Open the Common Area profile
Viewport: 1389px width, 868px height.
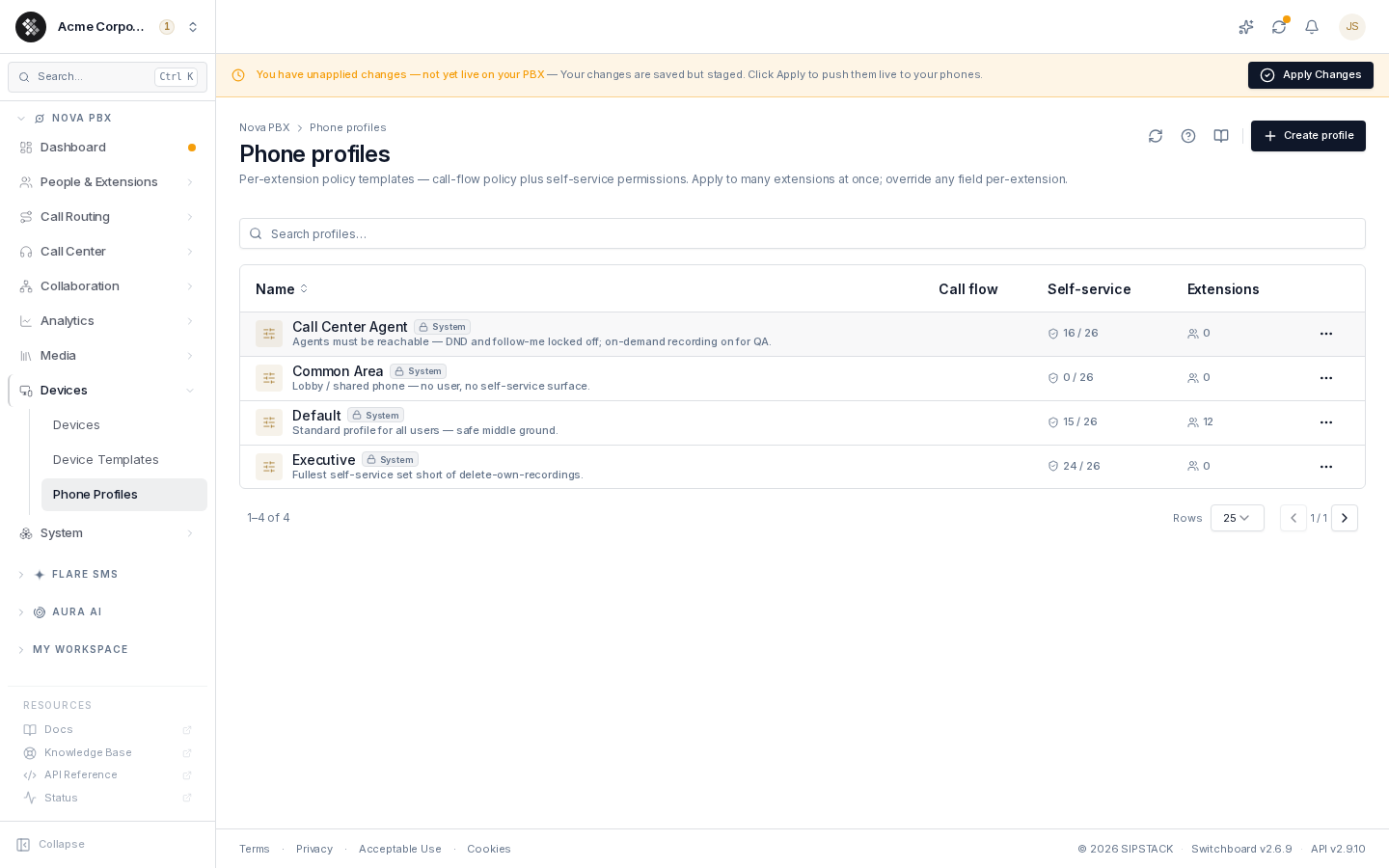338,371
